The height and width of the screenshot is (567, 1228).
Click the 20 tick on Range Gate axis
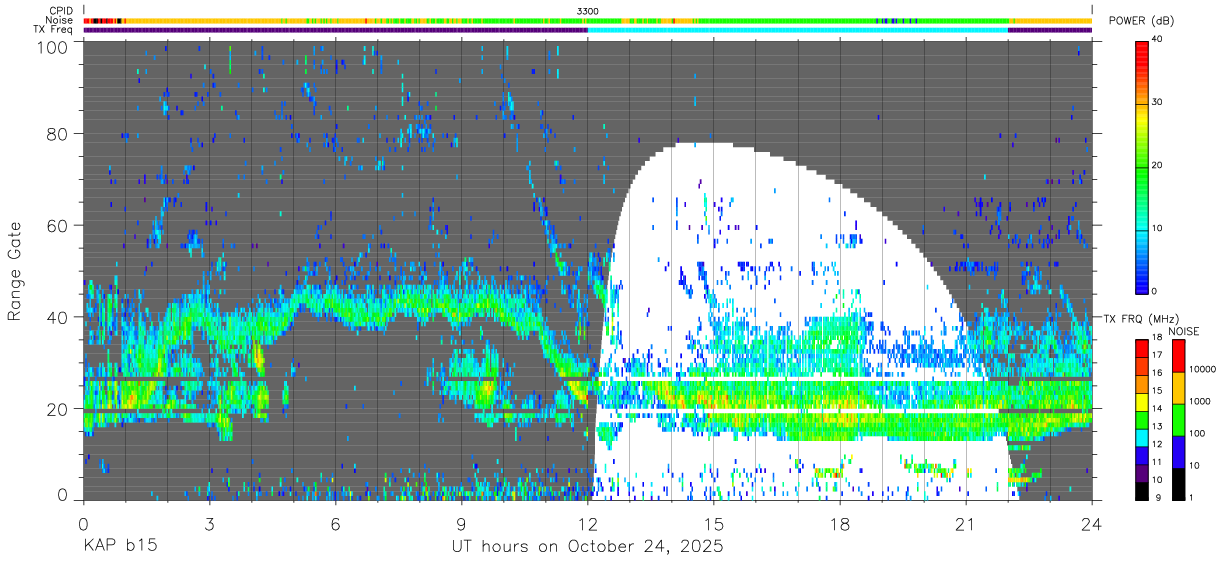coord(56,409)
